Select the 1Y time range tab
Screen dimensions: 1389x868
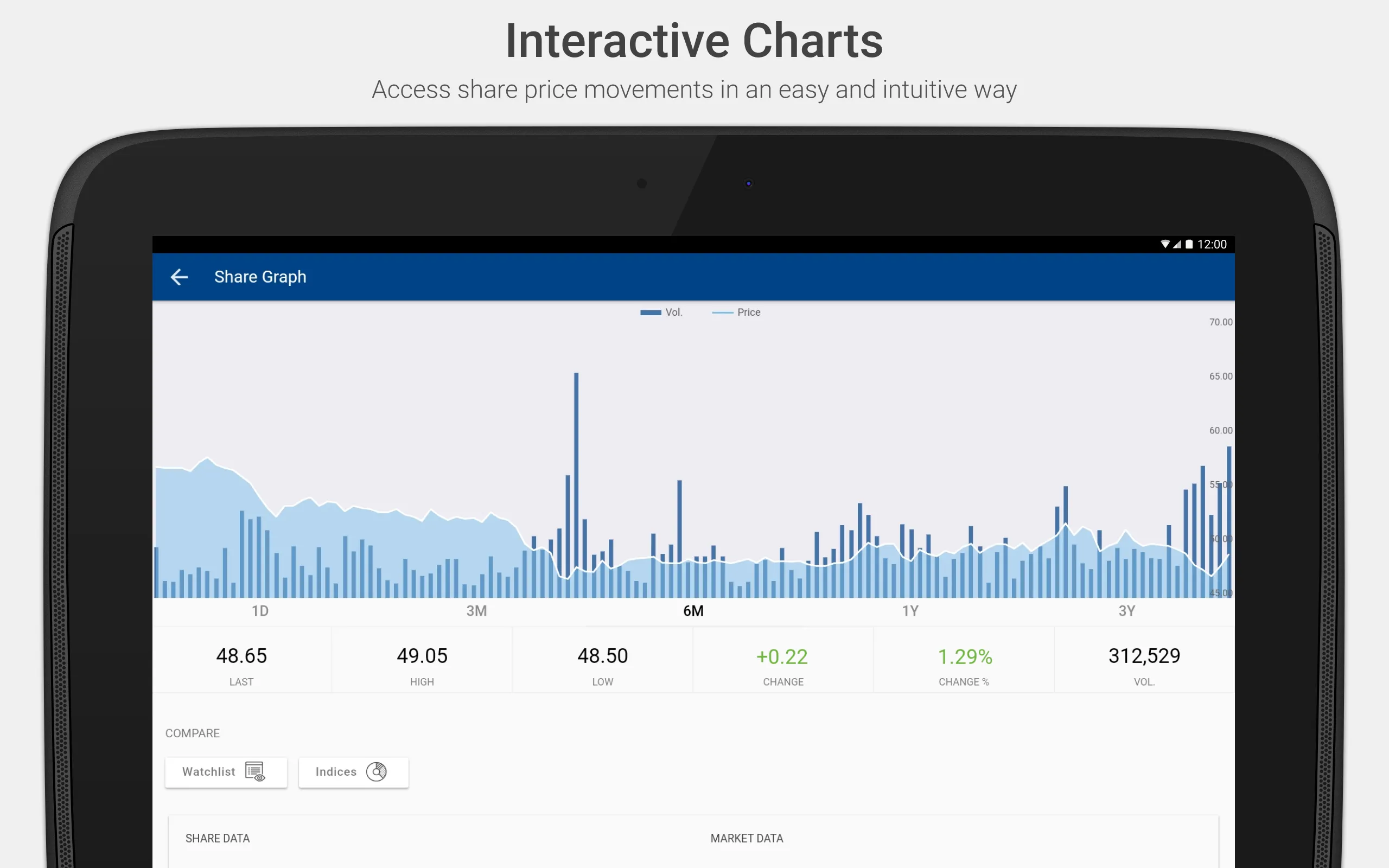[x=910, y=611]
